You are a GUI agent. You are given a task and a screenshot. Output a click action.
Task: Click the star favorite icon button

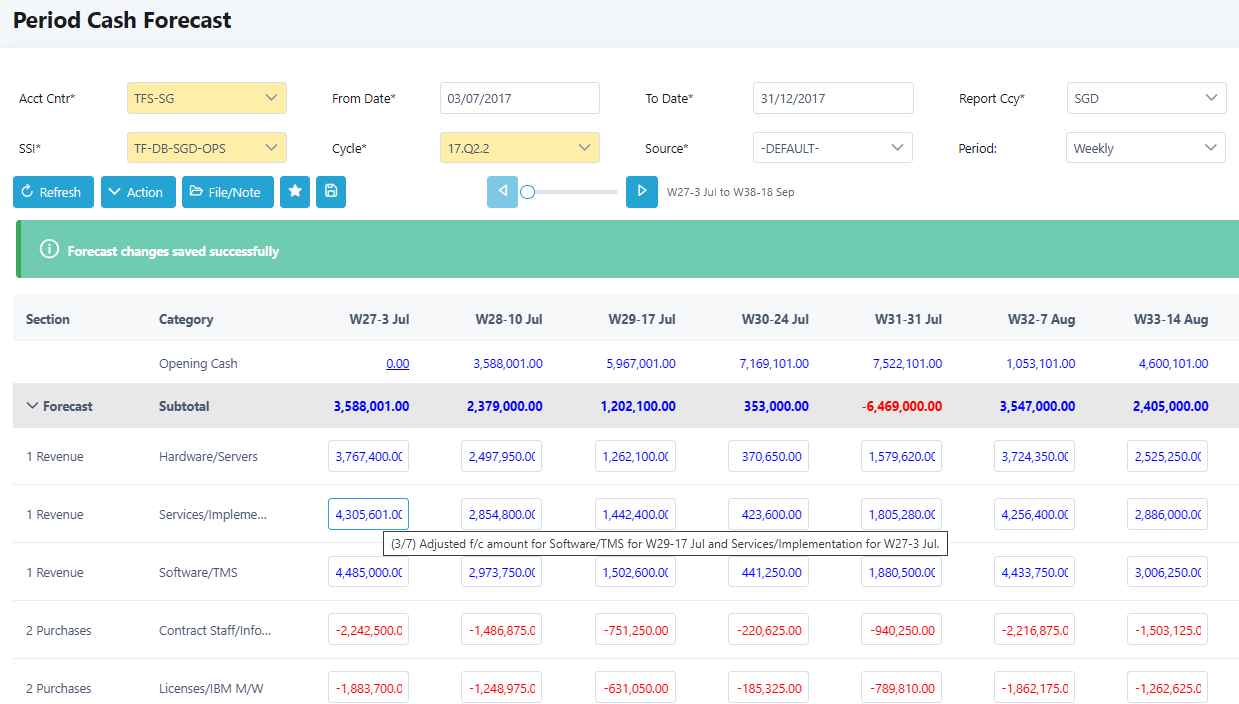click(295, 192)
